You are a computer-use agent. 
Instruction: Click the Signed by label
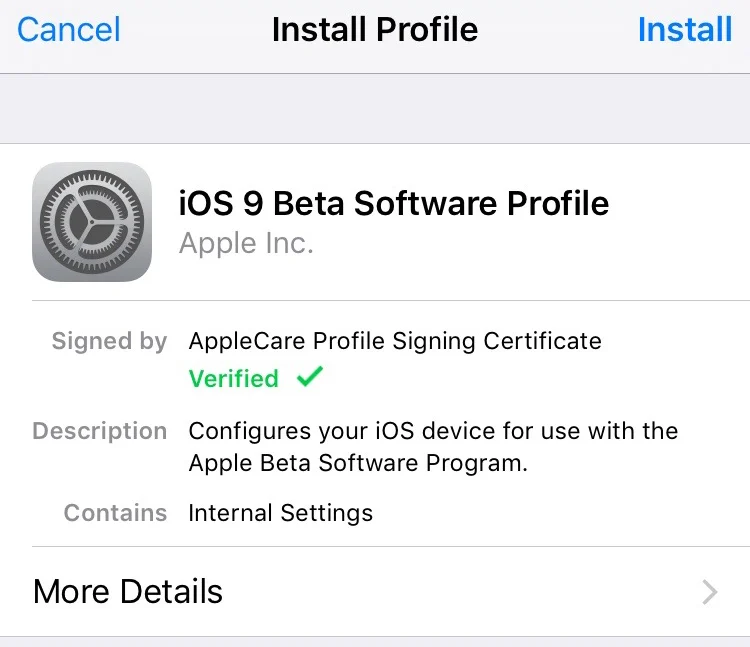[x=109, y=341]
